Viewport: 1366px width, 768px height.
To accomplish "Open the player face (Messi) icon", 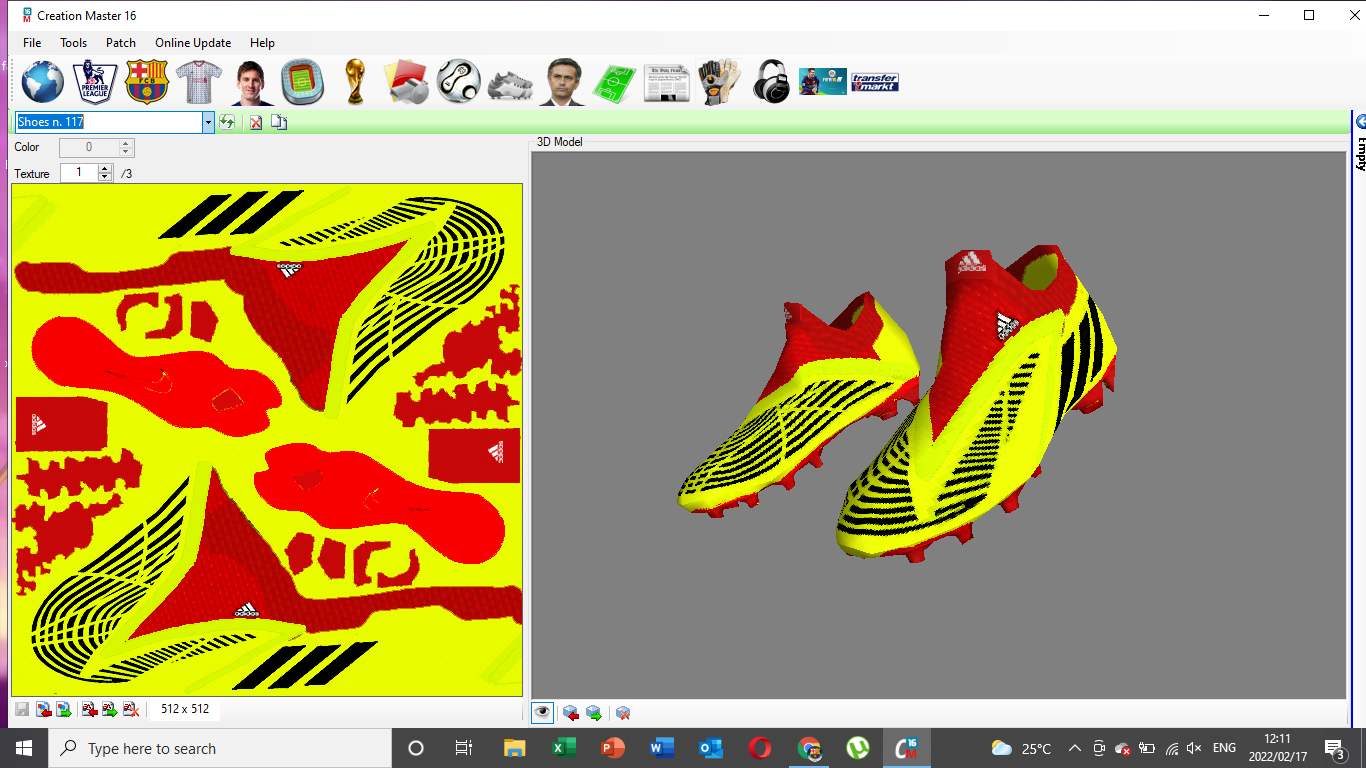I will (252, 83).
